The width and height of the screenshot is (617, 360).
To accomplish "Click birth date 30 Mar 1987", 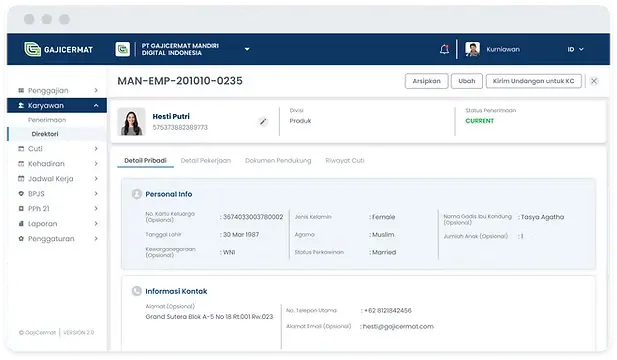I will point(241,234).
